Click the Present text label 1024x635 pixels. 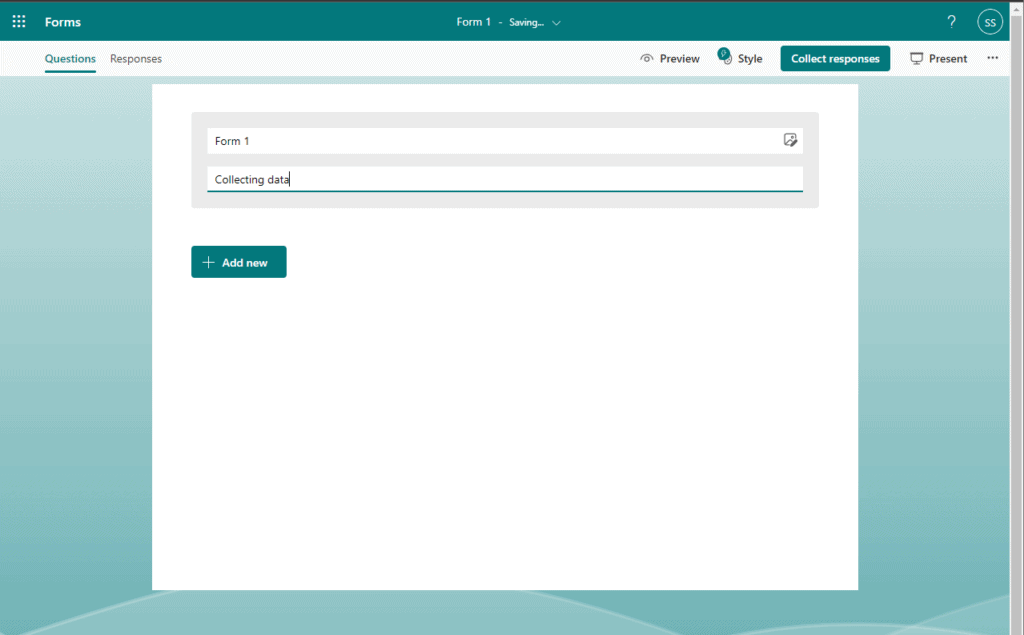pyautogui.click(x=947, y=59)
